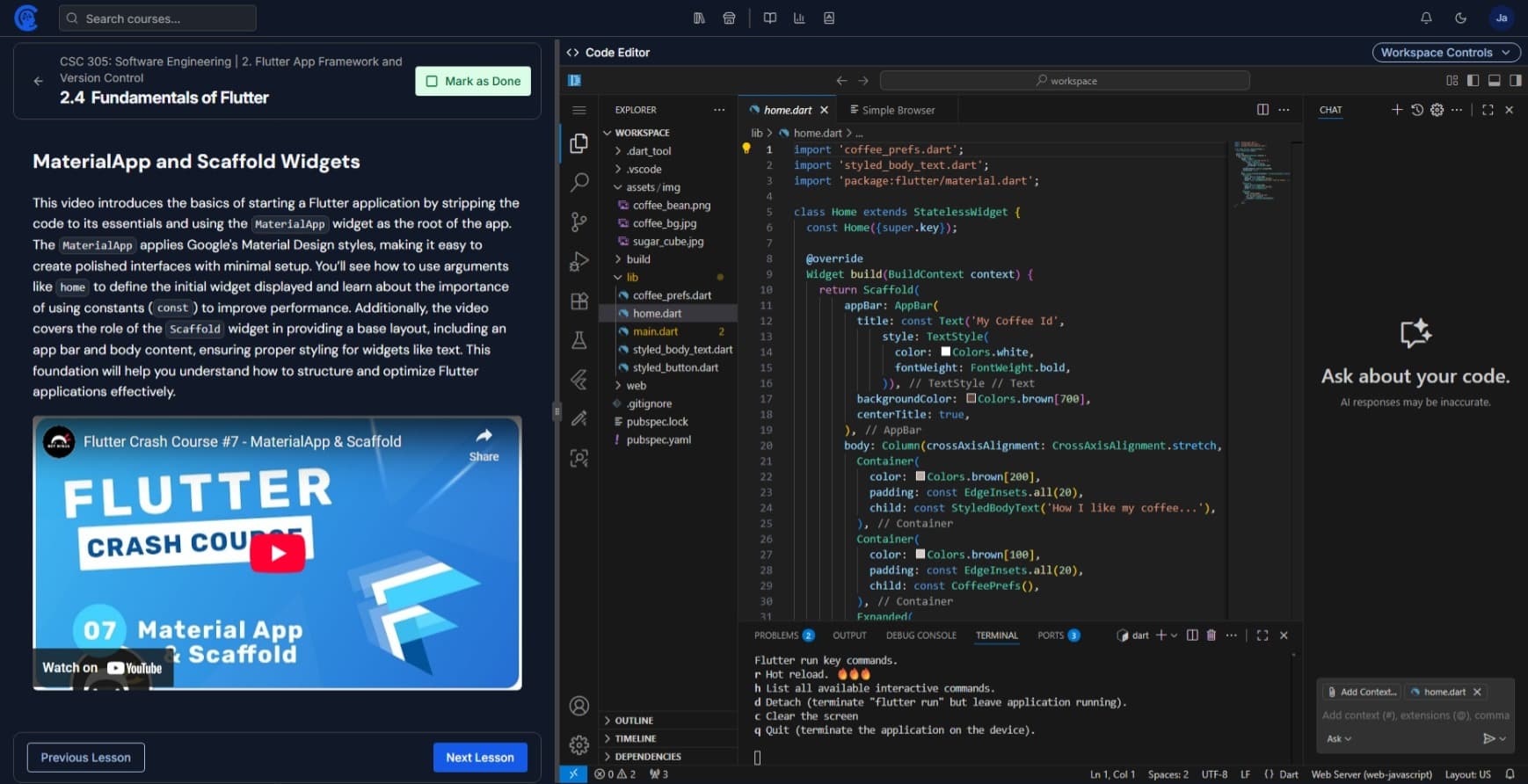
Task: Toggle bottom panel layout icon
Action: [1494, 80]
